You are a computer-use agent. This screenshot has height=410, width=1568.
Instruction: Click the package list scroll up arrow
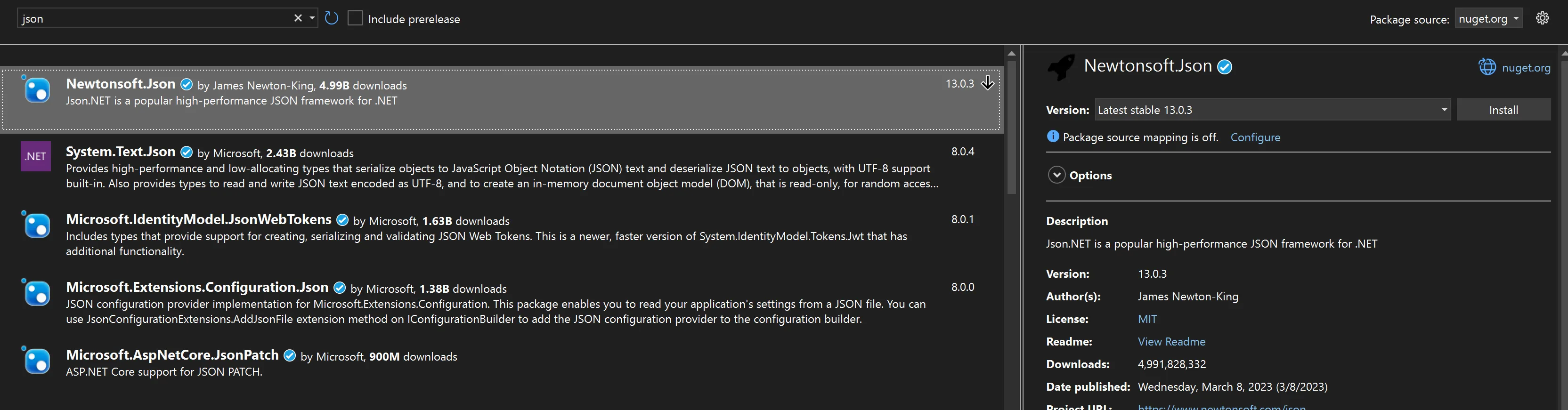(1011, 54)
